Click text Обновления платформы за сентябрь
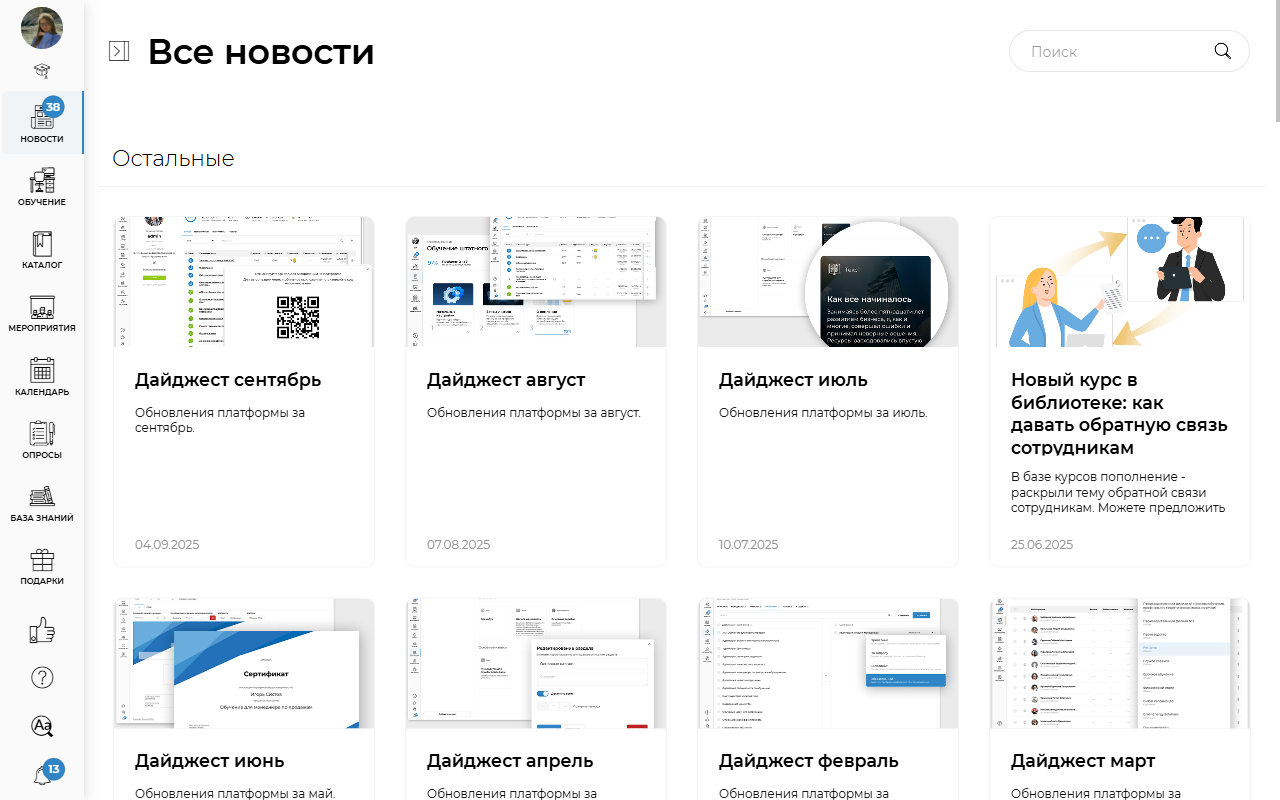The width and height of the screenshot is (1280, 800). (220, 420)
